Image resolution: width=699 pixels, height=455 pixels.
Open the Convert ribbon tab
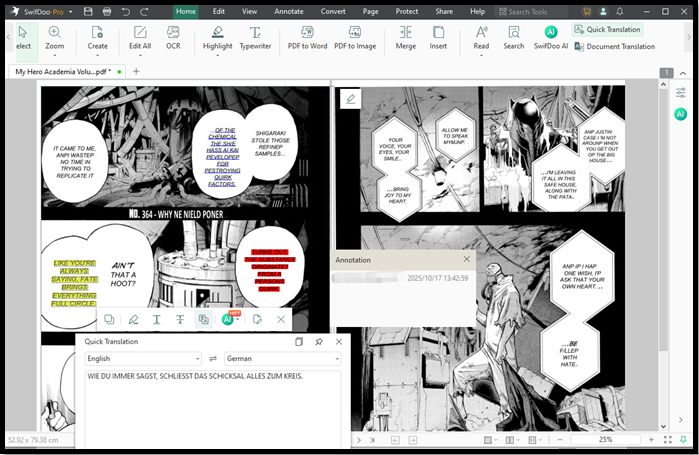[x=333, y=11]
